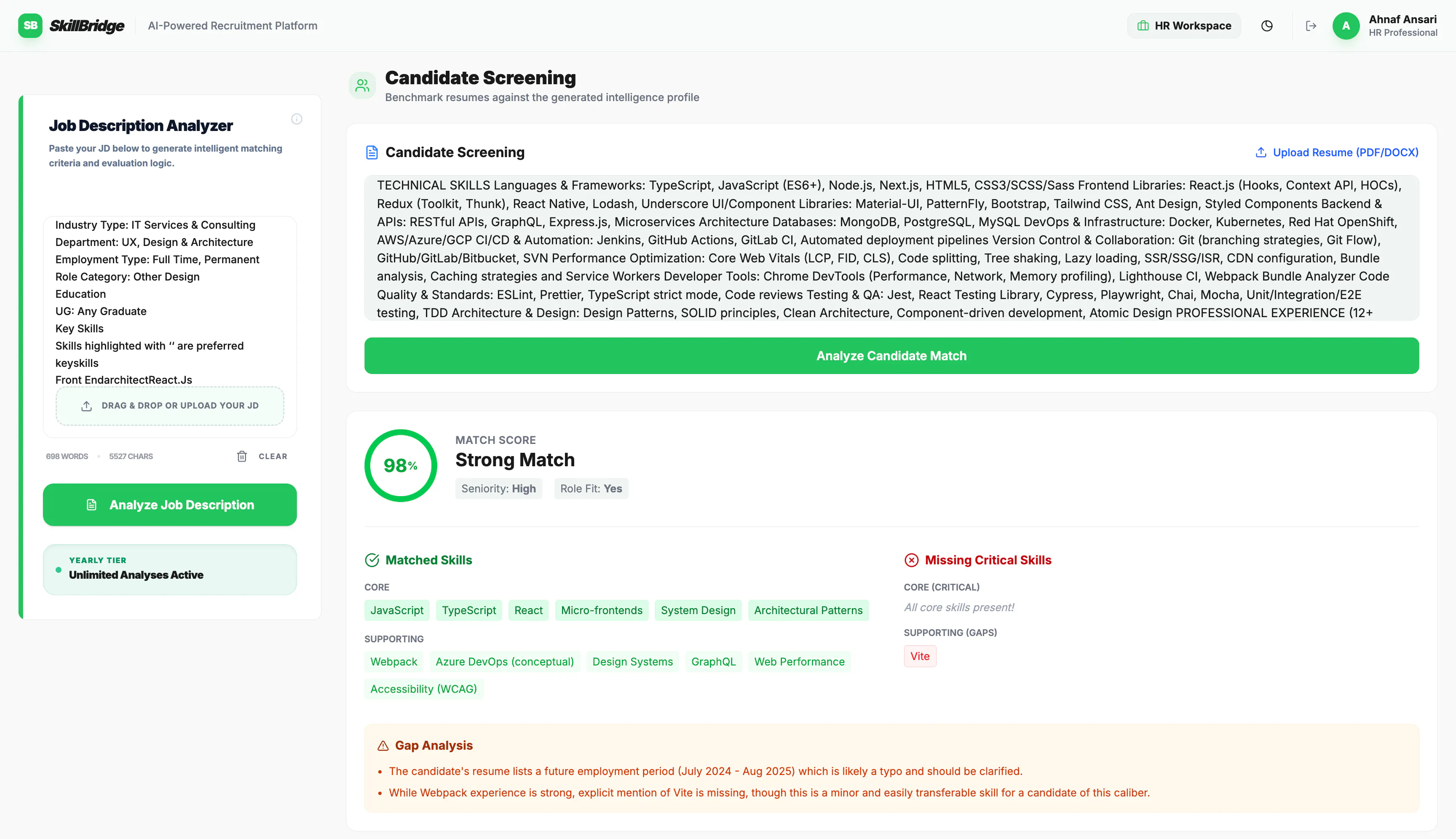Click the Web Performance skill tag
Screen dimensions: 1456x839
799,662
